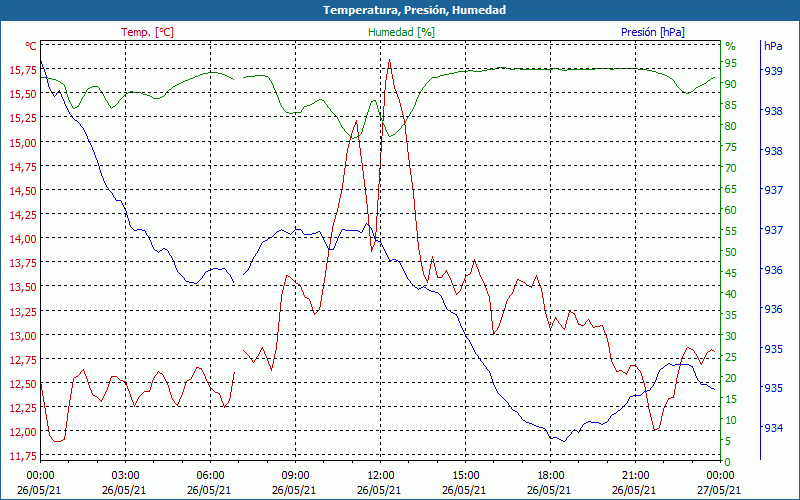Click green humidity axis value '20'
This screenshot has height=500, width=800.
[x=731, y=378]
